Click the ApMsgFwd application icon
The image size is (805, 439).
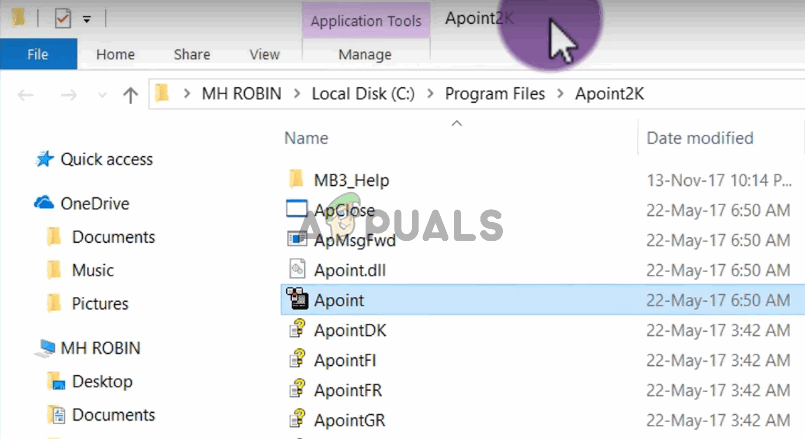(x=297, y=239)
